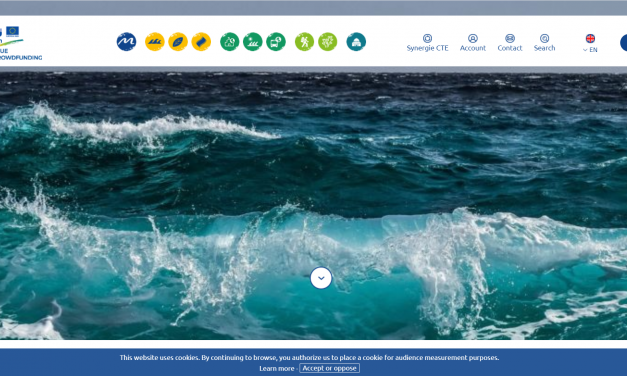Open the Search option

(544, 43)
